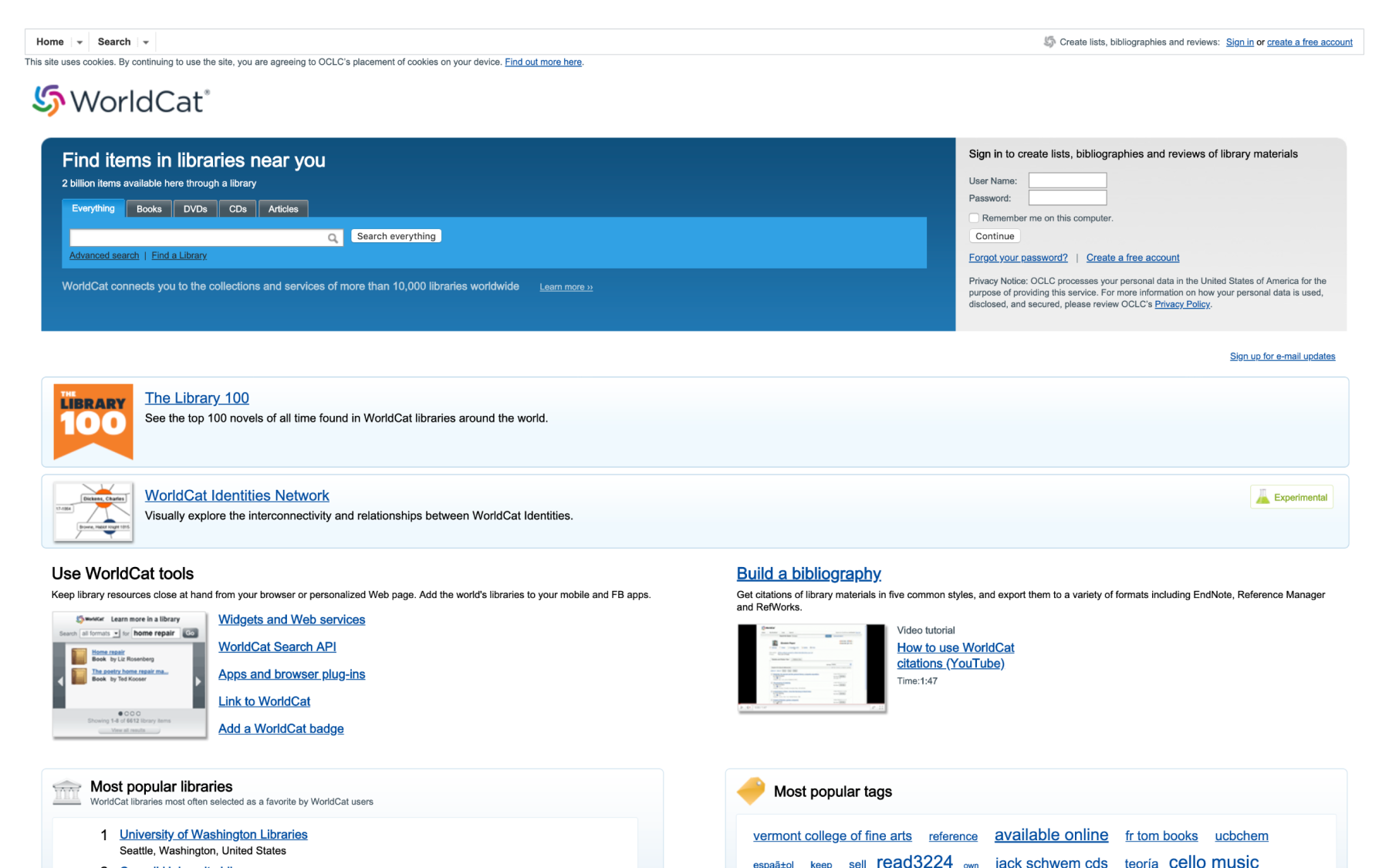Click the WorldCat logo

click(x=121, y=101)
